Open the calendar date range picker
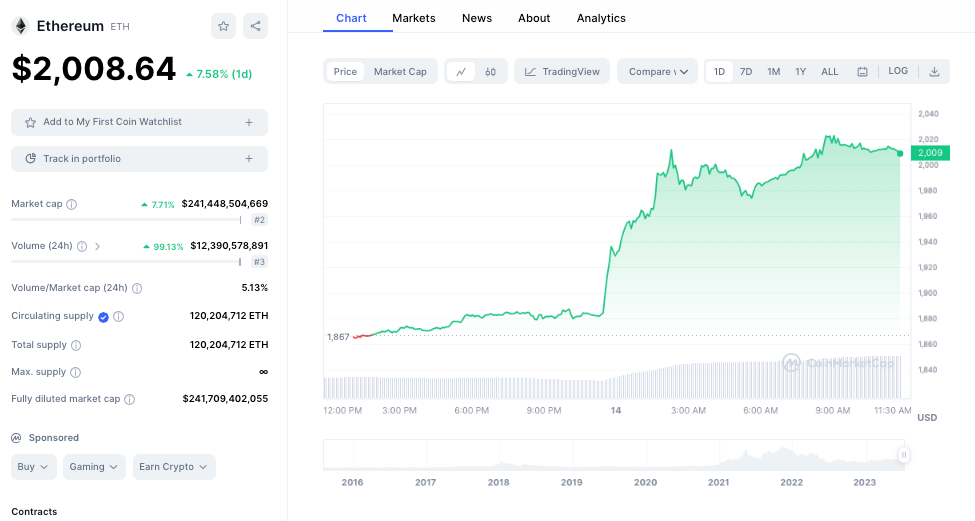 click(x=862, y=72)
